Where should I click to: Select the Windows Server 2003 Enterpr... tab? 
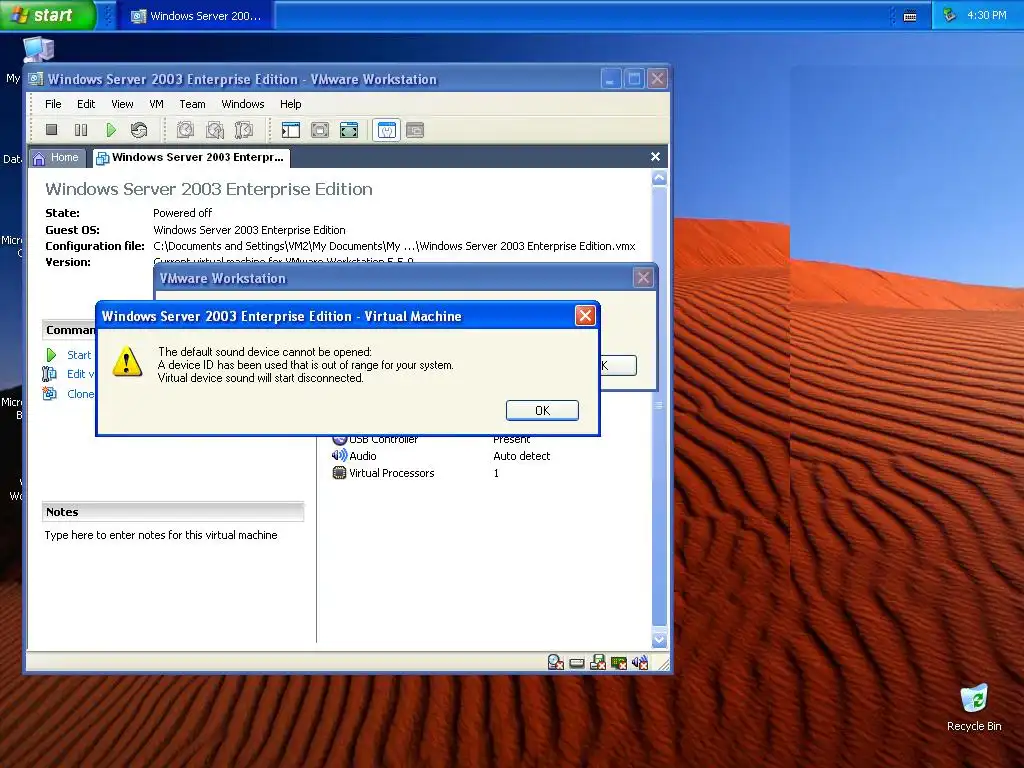click(191, 157)
